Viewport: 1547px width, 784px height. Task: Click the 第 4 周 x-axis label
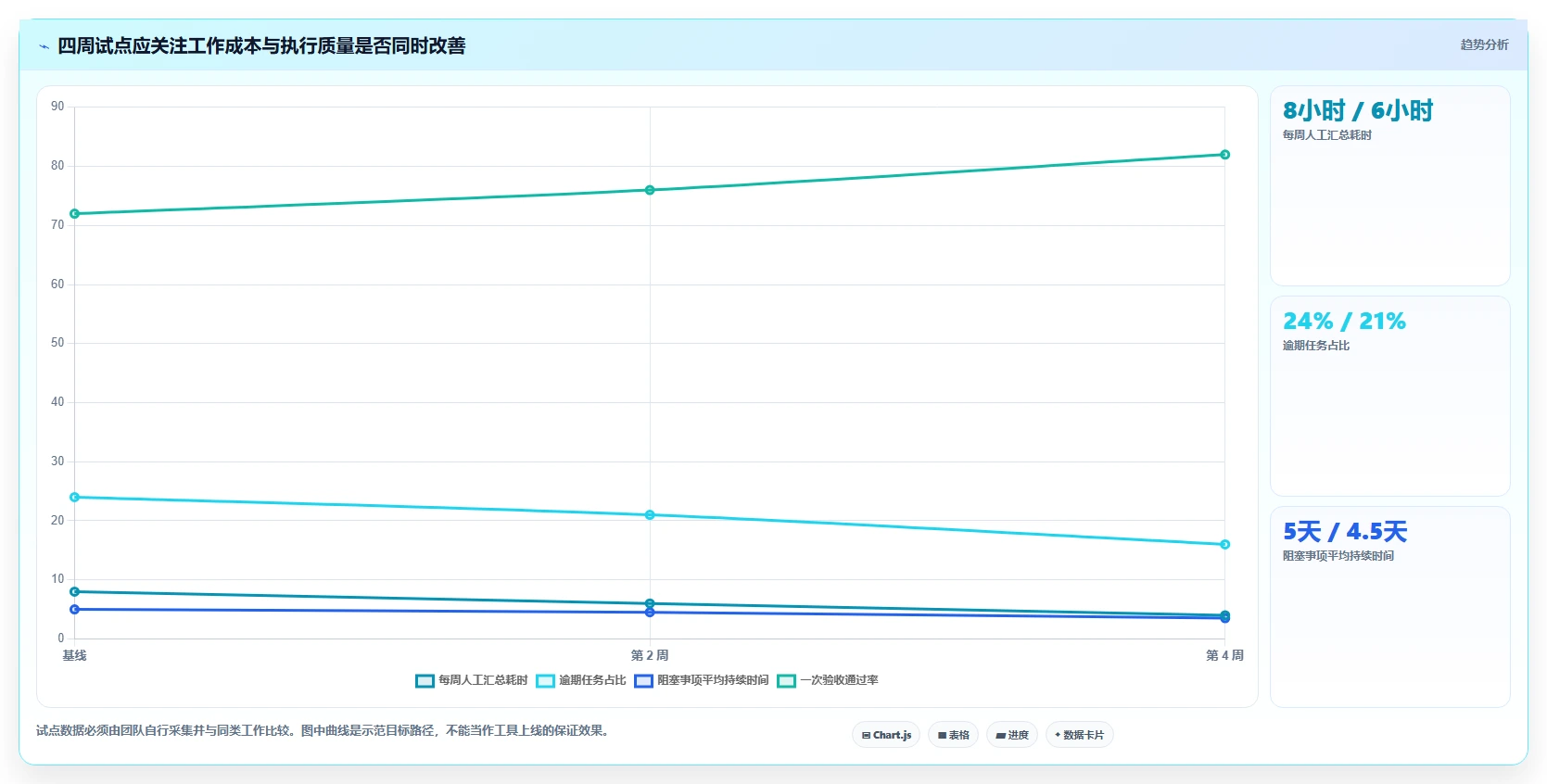(x=1224, y=655)
